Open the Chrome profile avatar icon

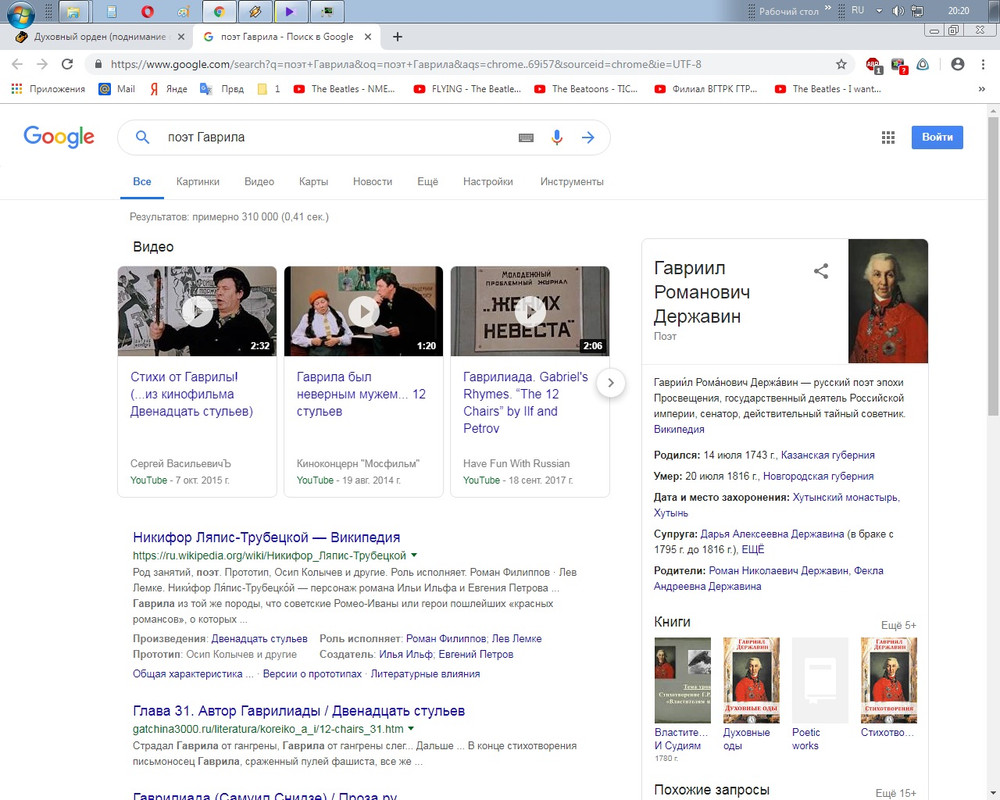(957, 64)
